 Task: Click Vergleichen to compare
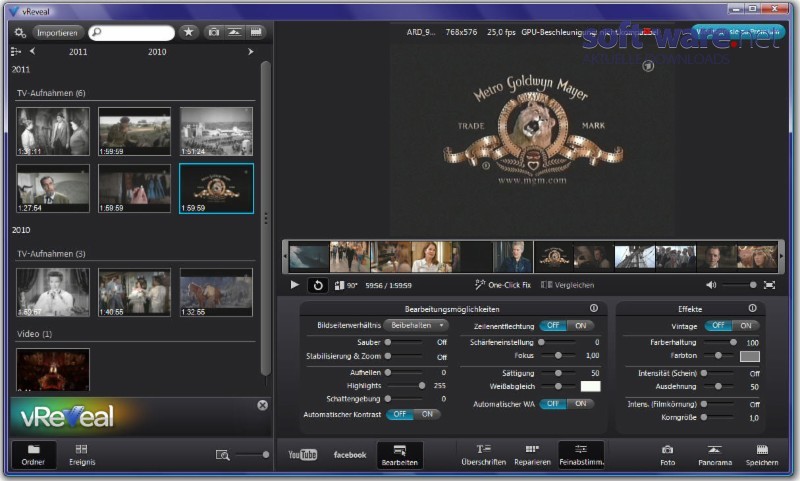click(x=568, y=285)
